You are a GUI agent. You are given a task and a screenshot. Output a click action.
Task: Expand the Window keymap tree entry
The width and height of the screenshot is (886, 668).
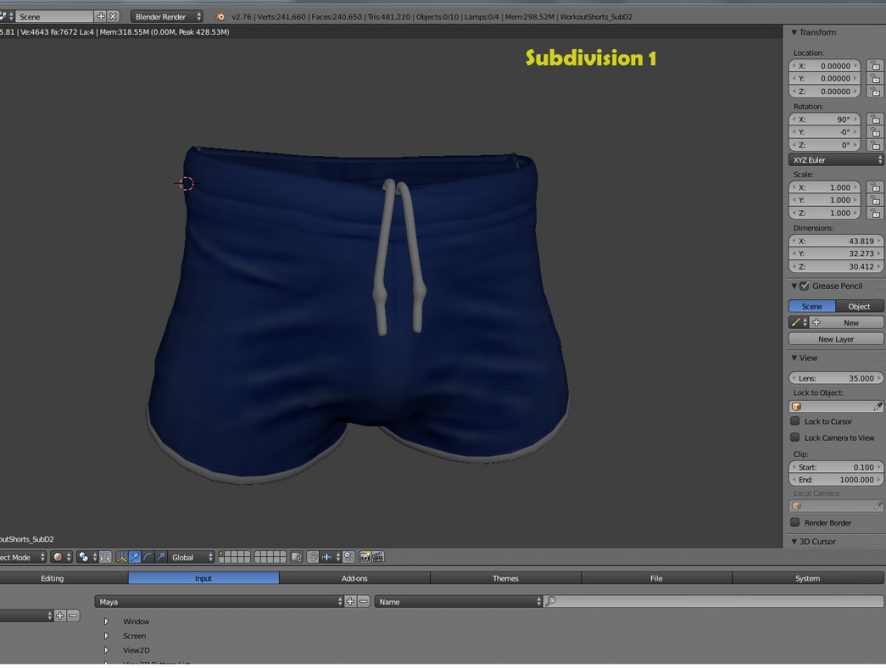[106, 622]
